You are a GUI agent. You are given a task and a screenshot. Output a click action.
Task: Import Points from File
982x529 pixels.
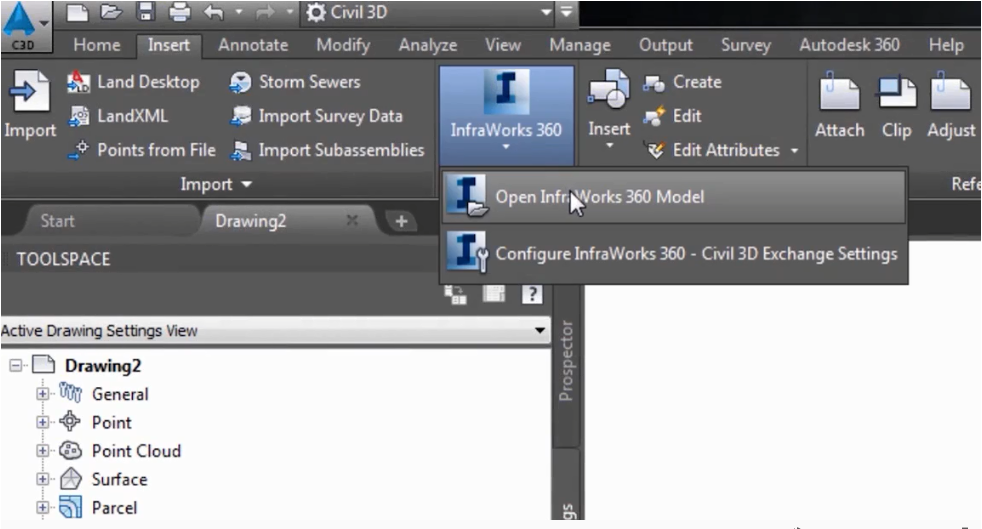pos(142,150)
